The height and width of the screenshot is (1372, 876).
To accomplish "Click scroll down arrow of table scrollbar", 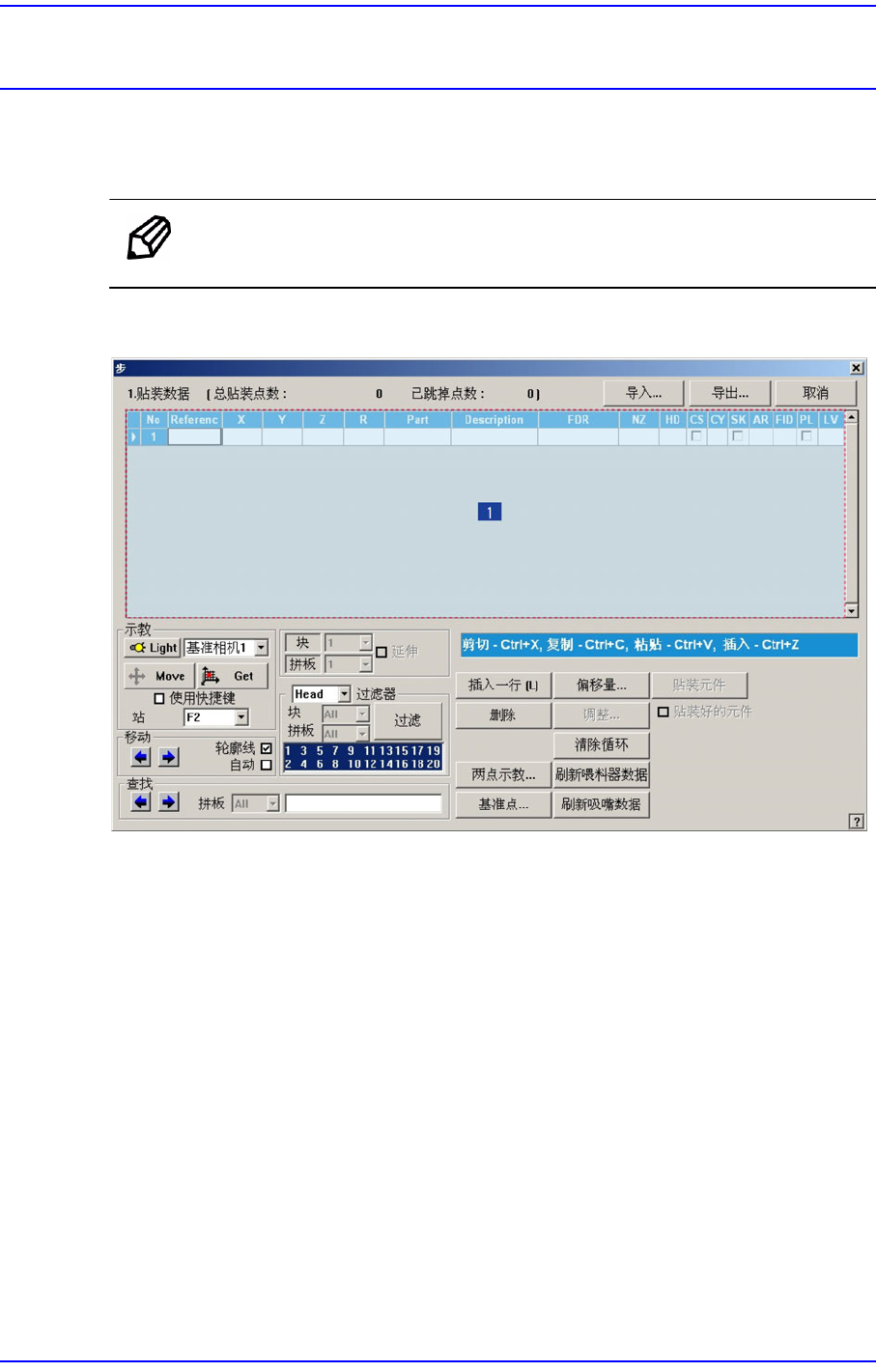I will [851, 610].
